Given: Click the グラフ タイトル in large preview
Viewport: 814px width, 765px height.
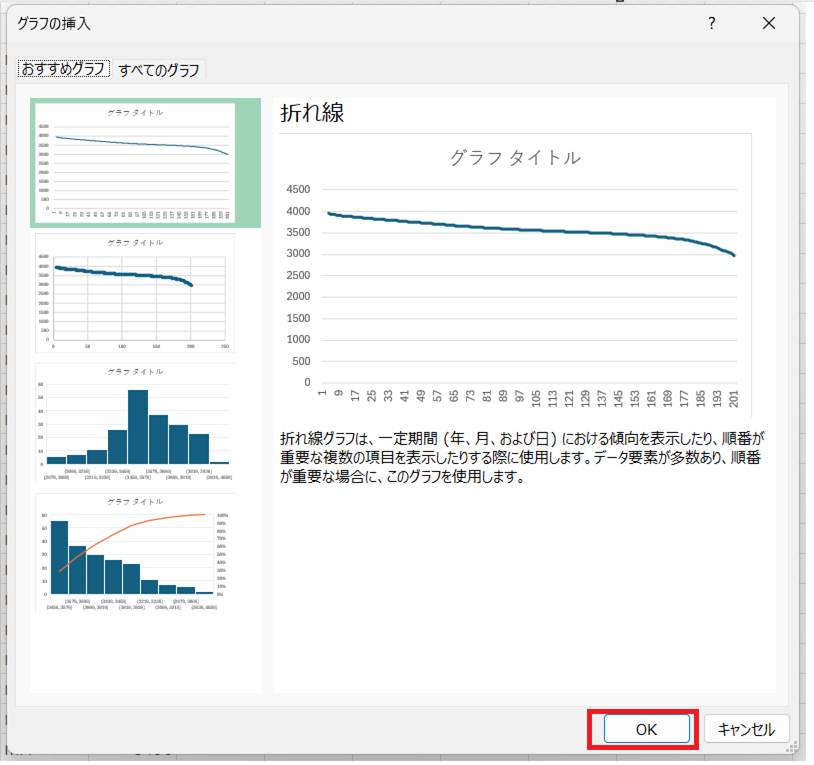Looking at the screenshot, I should tap(515, 157).
